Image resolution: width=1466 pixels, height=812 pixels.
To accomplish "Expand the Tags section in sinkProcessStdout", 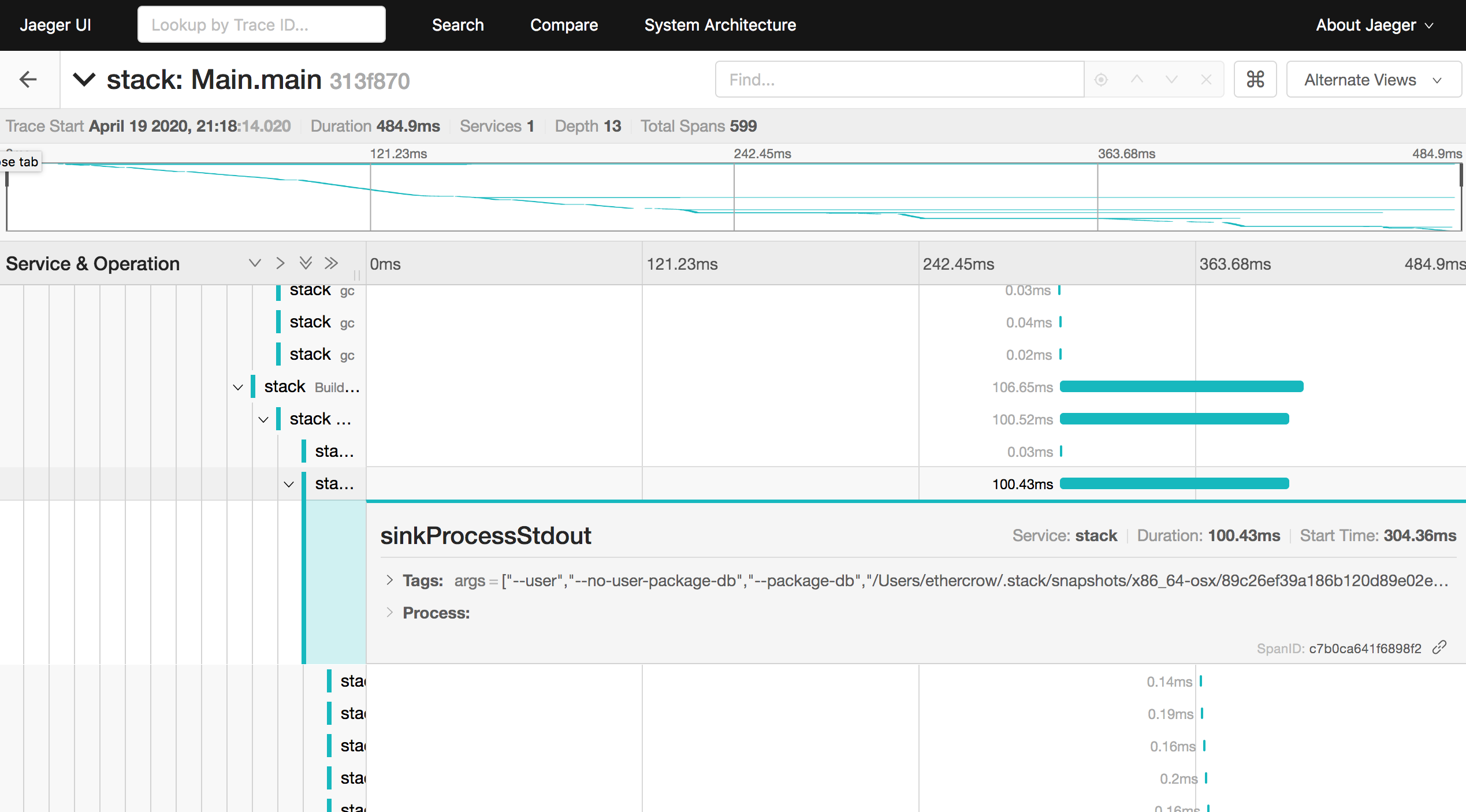I will point(389,580).
